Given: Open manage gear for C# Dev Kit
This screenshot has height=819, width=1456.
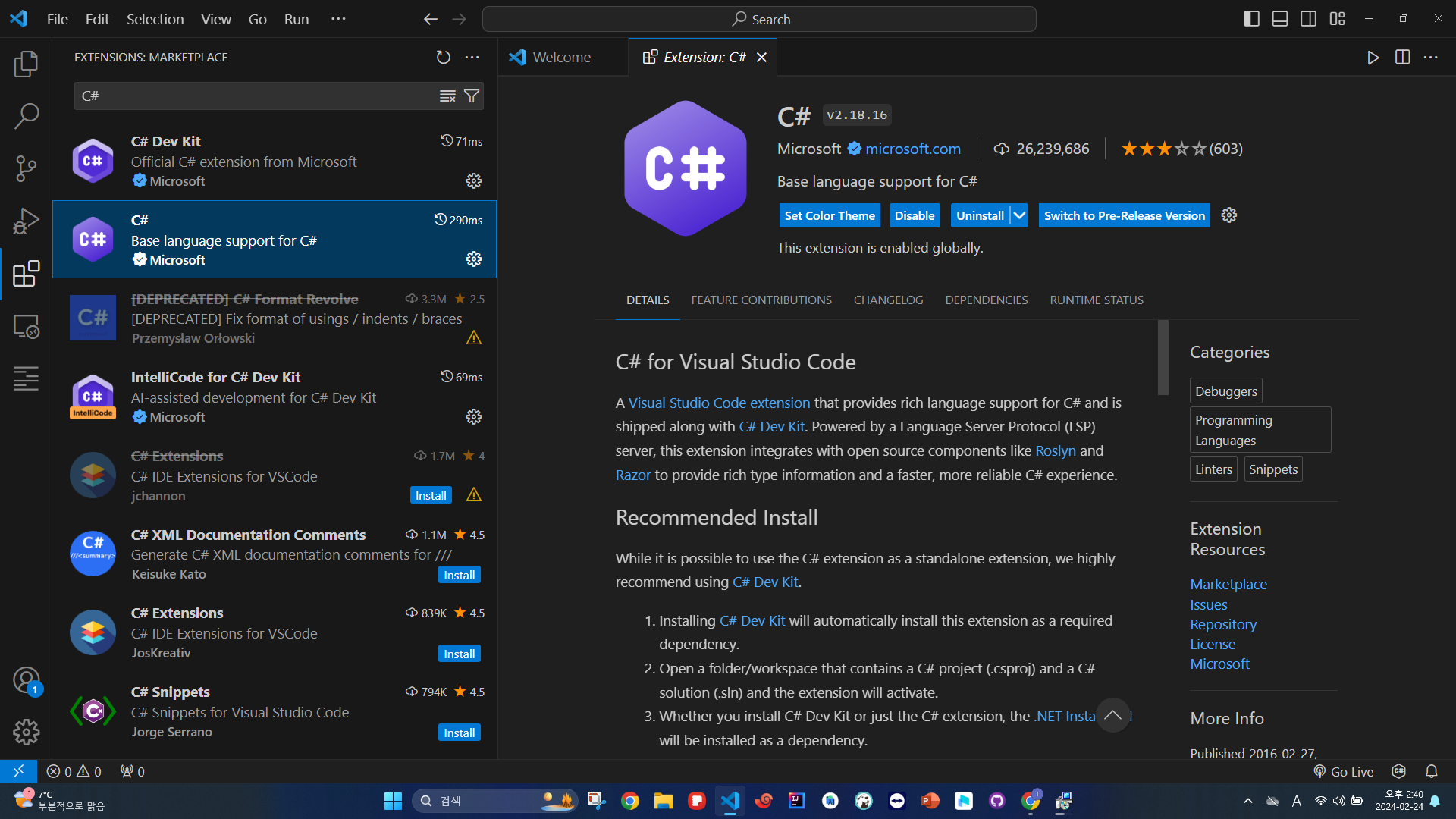Looking at the screenshot, I should tap(474, 181).
